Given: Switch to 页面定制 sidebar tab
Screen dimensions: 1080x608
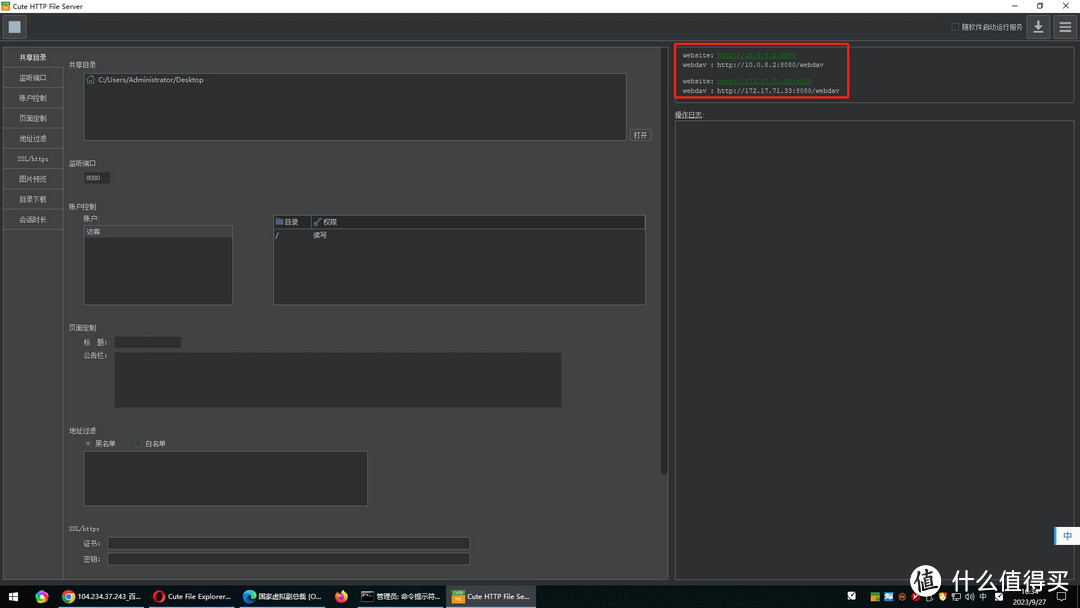Looking at the screenshot, I should (x=33, y=118).
